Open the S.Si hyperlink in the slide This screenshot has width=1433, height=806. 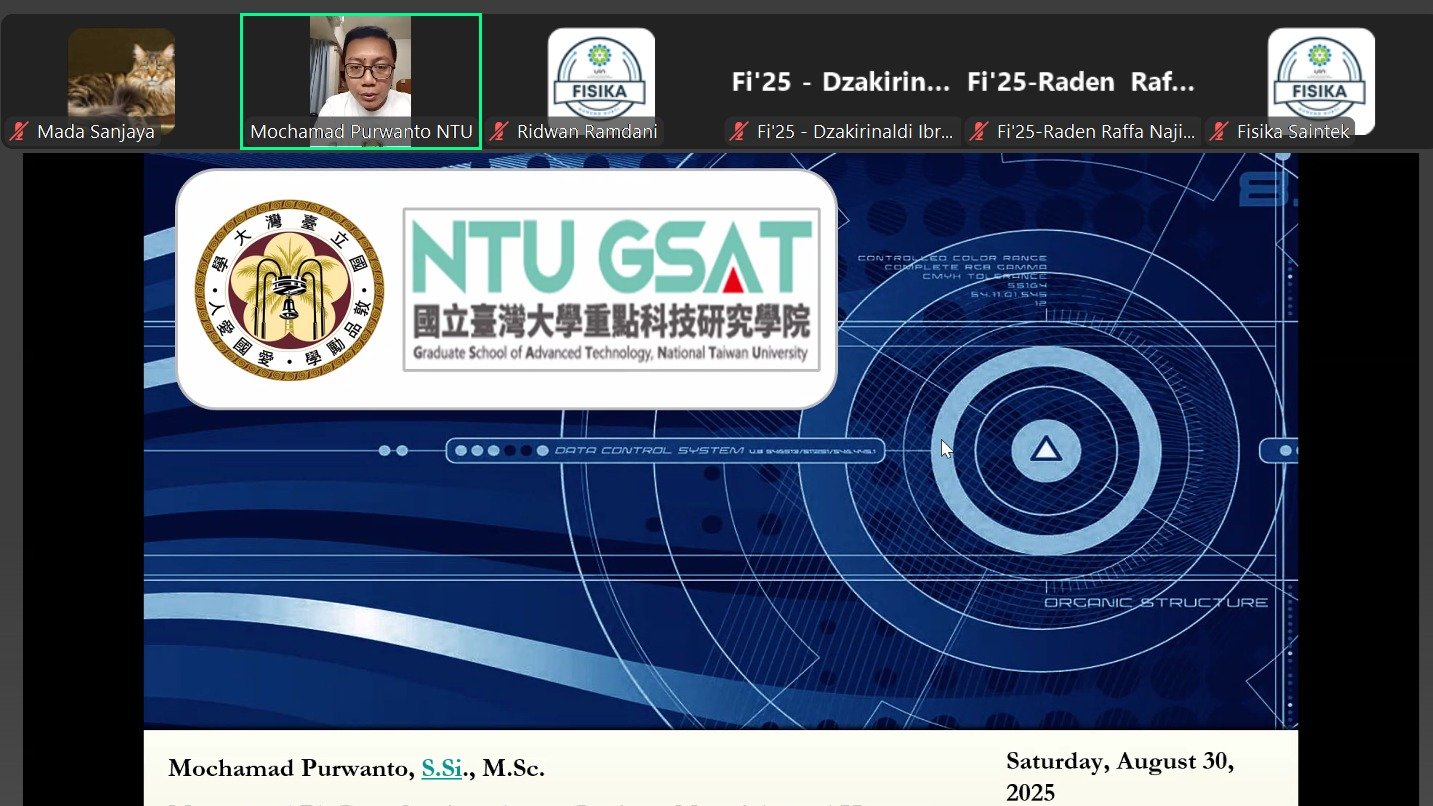click(x=441, y=768)
